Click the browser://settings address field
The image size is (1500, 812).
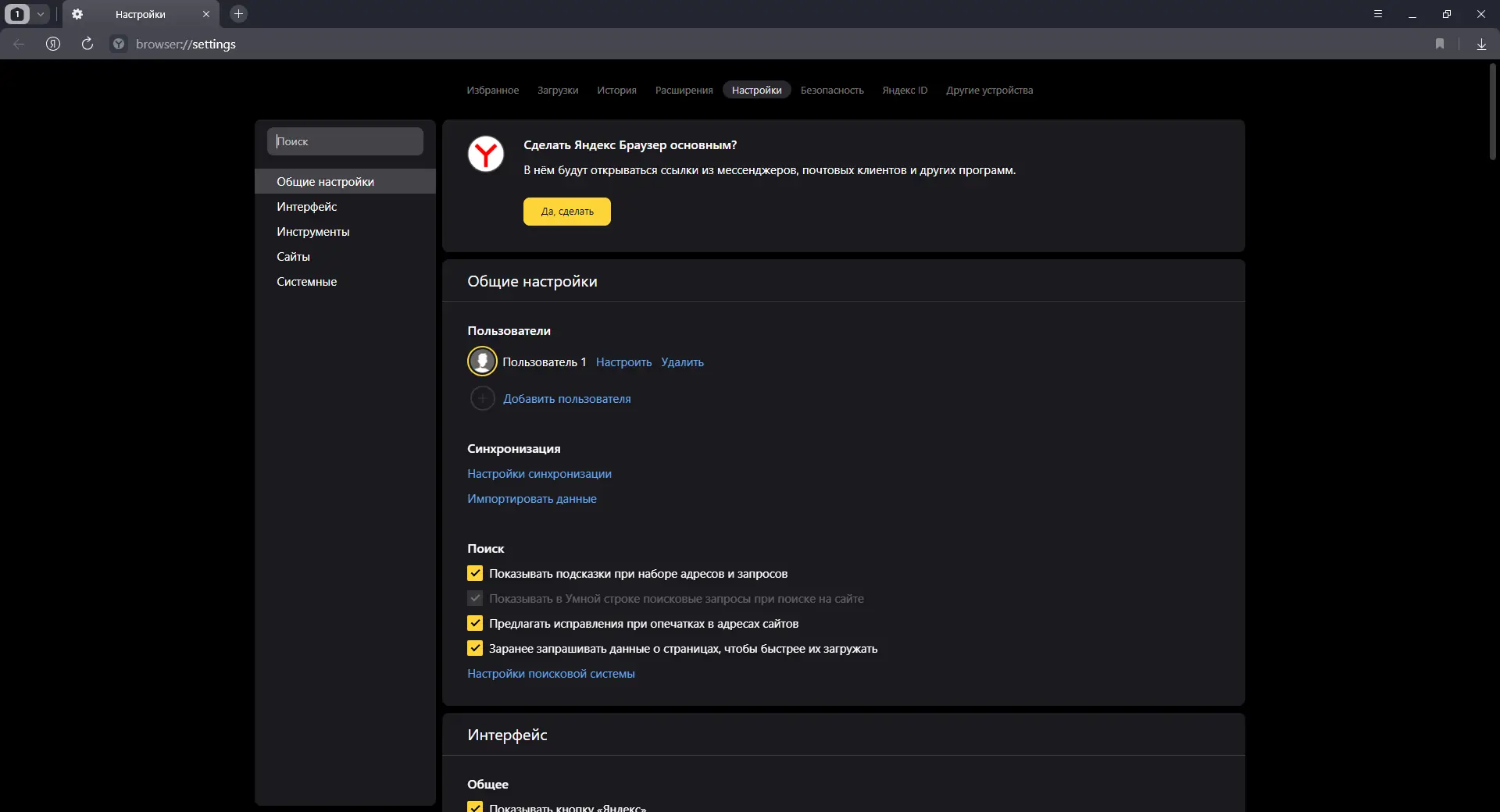click(186, 44)
